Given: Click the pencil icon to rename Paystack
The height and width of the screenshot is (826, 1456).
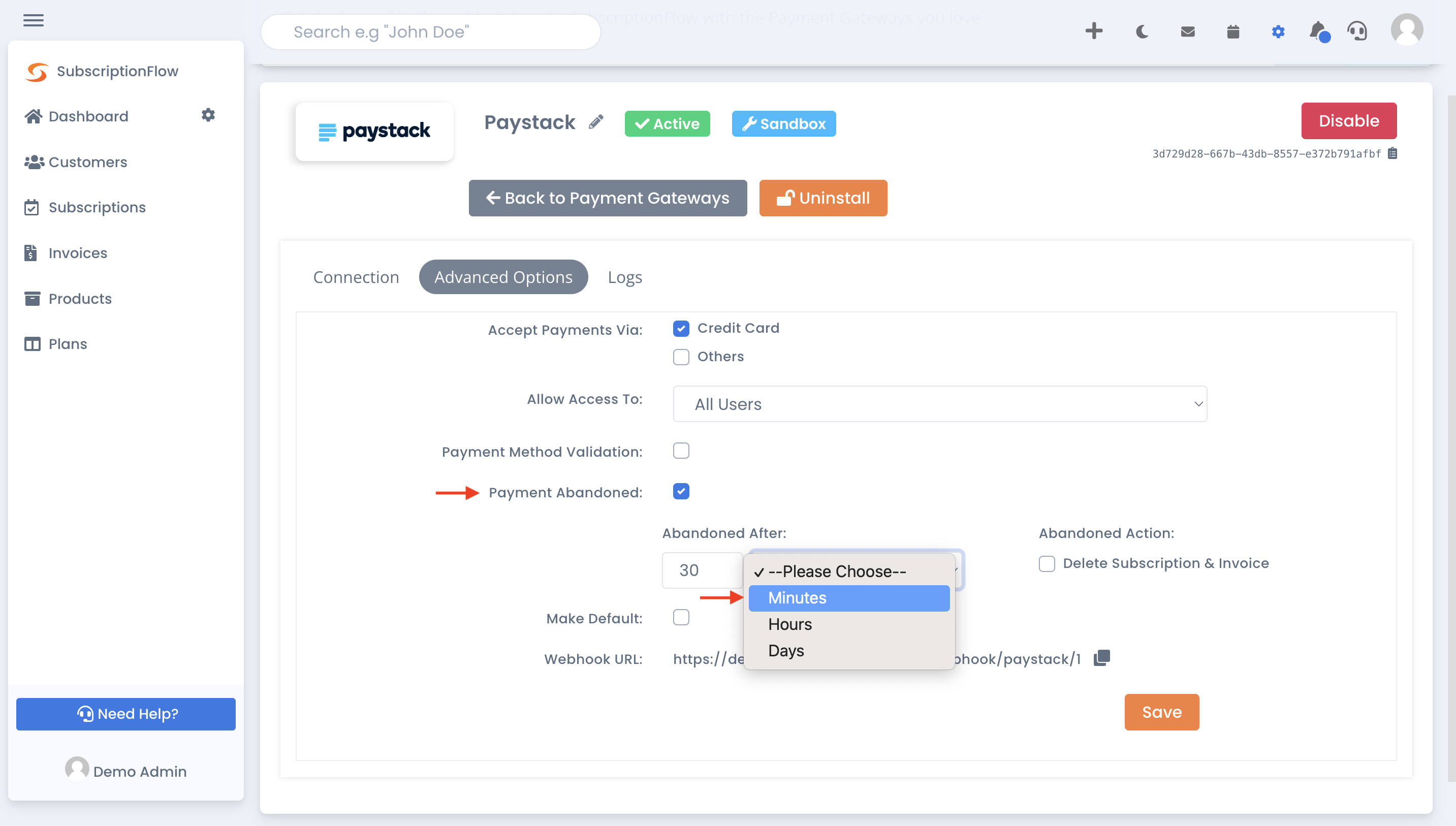Looking at the screenshot, I should coord(595,122).
